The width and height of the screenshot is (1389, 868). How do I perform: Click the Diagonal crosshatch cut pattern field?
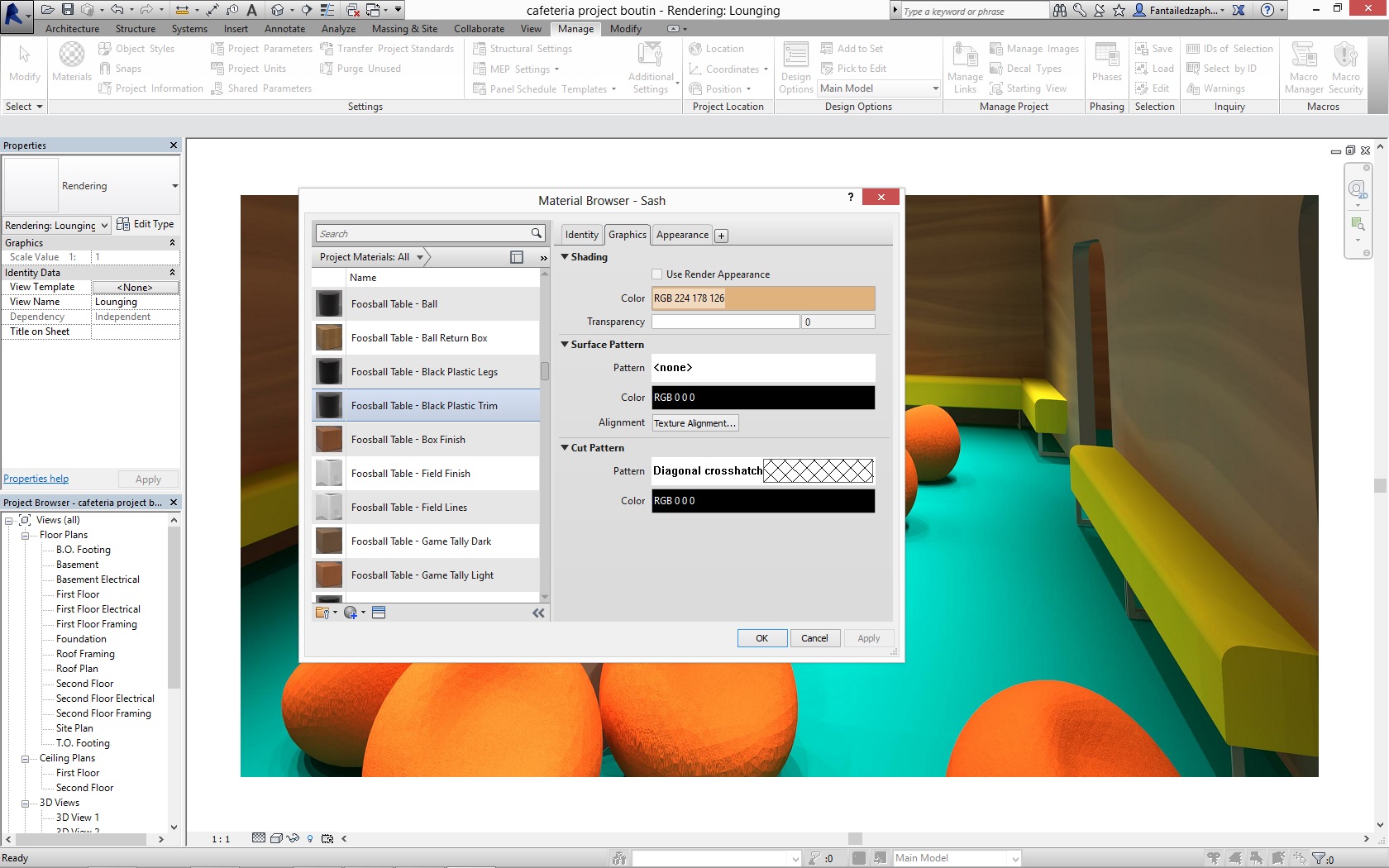(763, 471)
